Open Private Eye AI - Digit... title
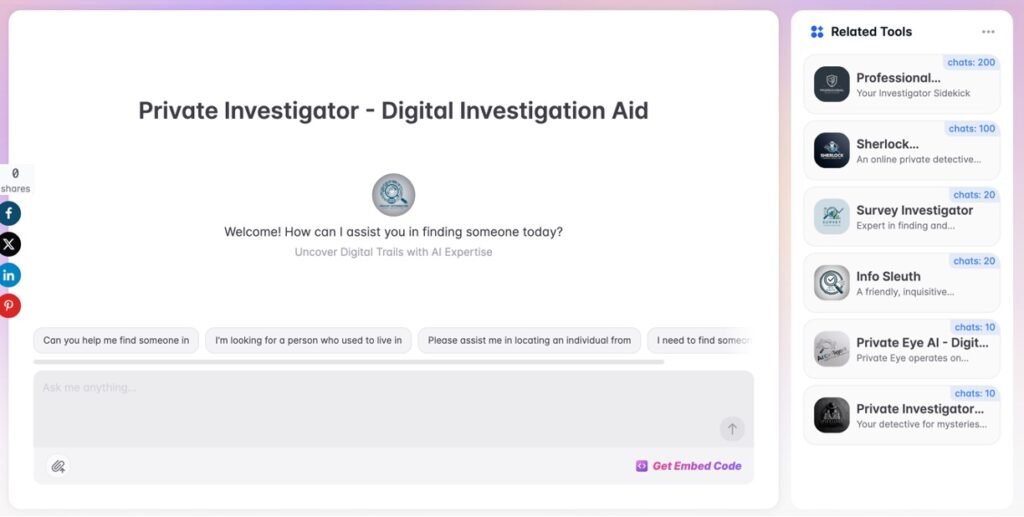1024x517 pixels. (x=922, y=343)
